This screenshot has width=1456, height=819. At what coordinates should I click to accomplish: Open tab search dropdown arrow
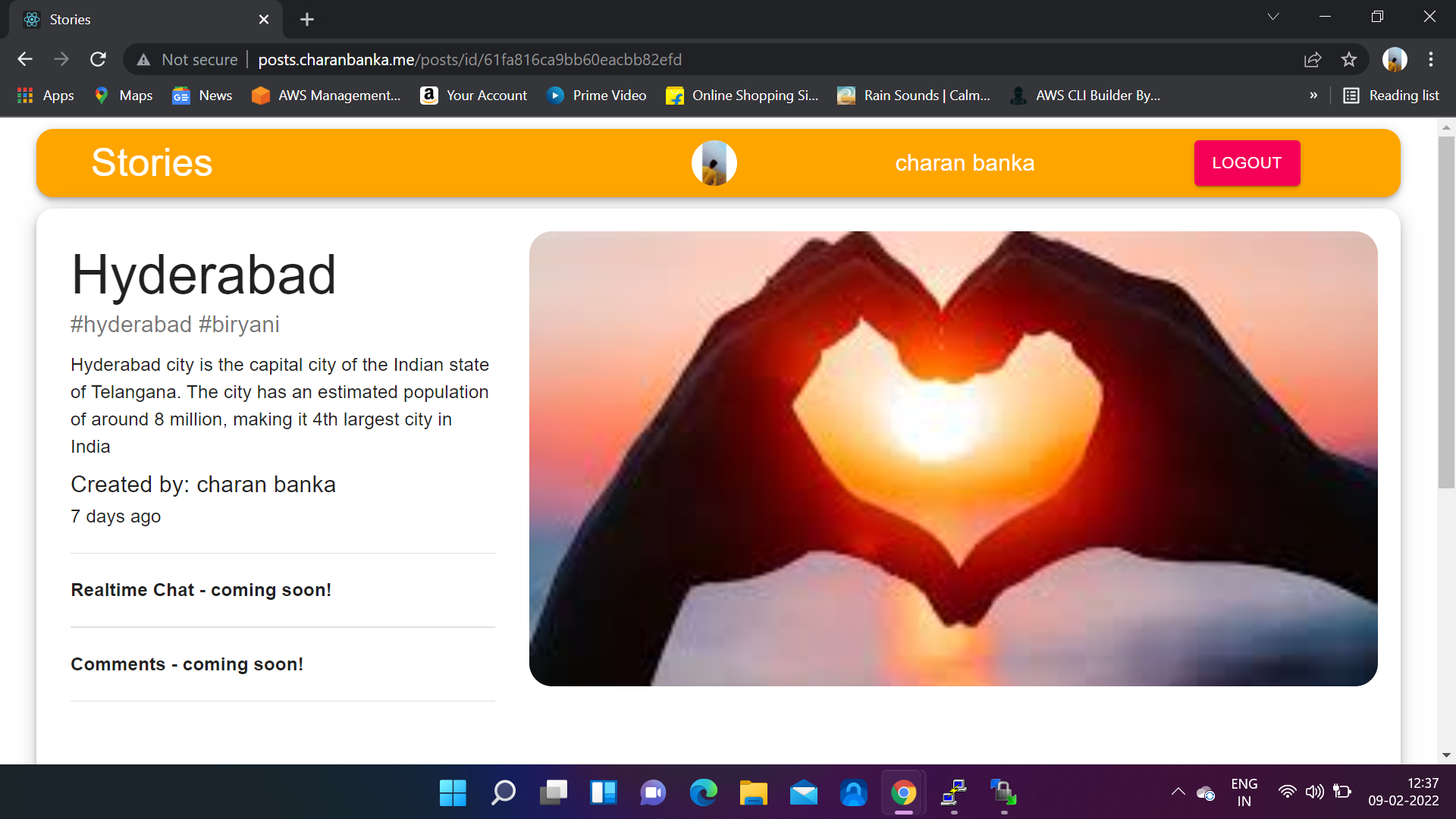pos(1273,17)
